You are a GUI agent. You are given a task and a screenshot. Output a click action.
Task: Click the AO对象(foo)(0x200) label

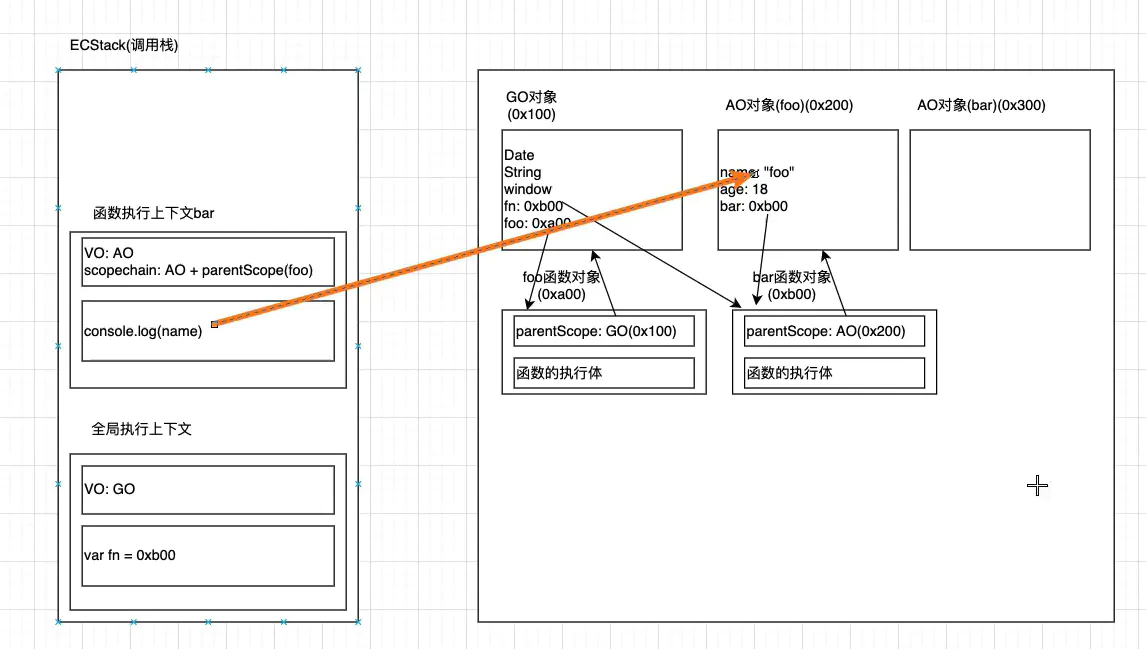tap(789, 105)
